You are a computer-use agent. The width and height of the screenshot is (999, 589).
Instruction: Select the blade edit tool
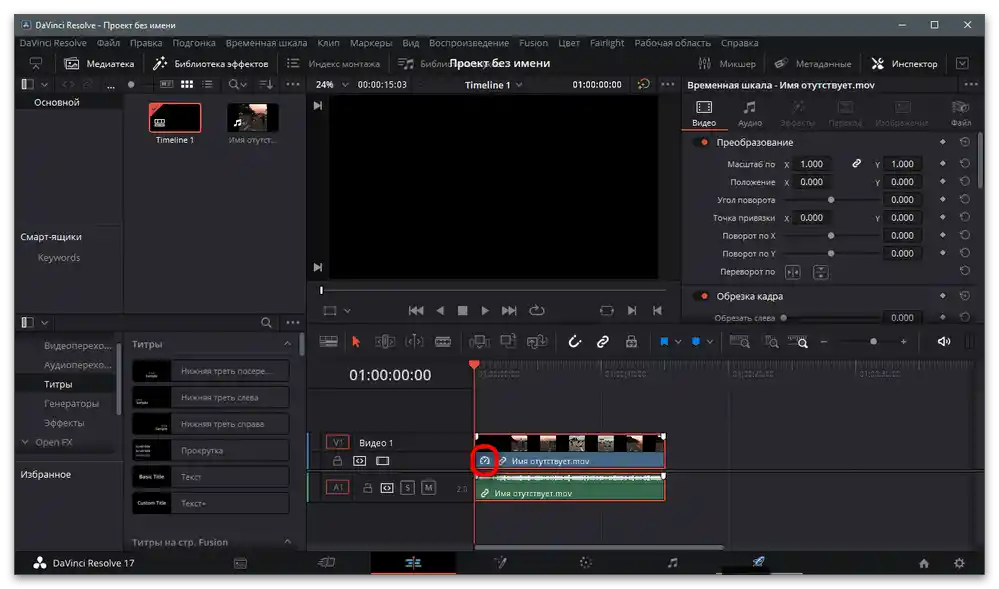click(x=443, y=342)
